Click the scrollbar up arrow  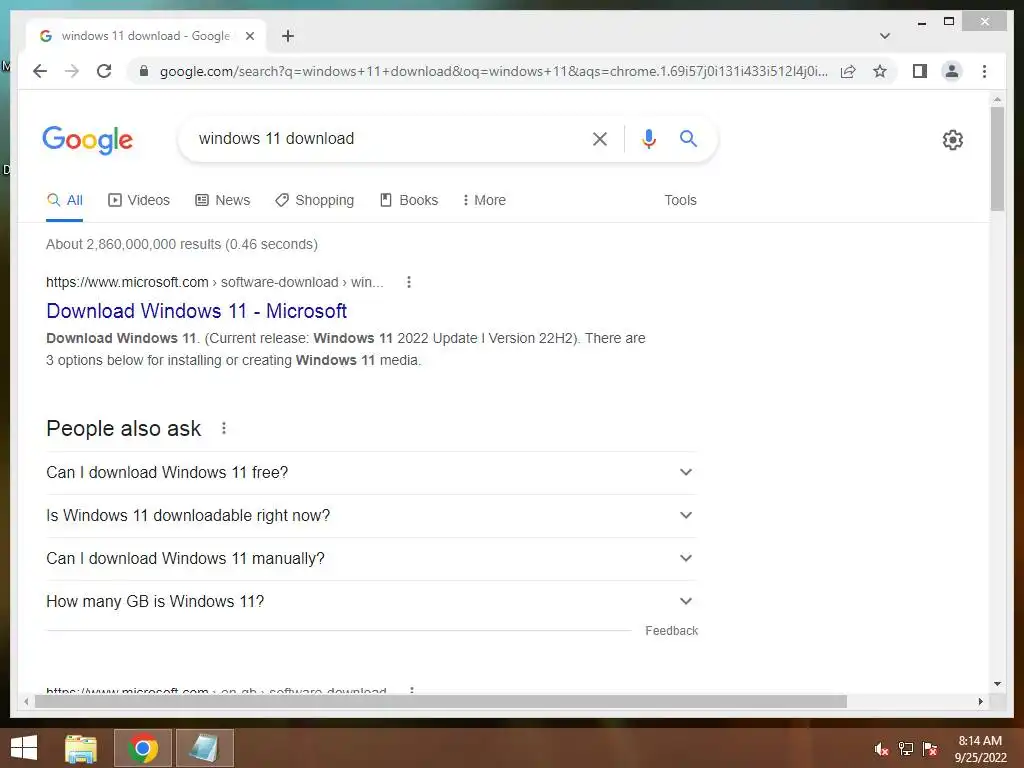pos(997,99)
